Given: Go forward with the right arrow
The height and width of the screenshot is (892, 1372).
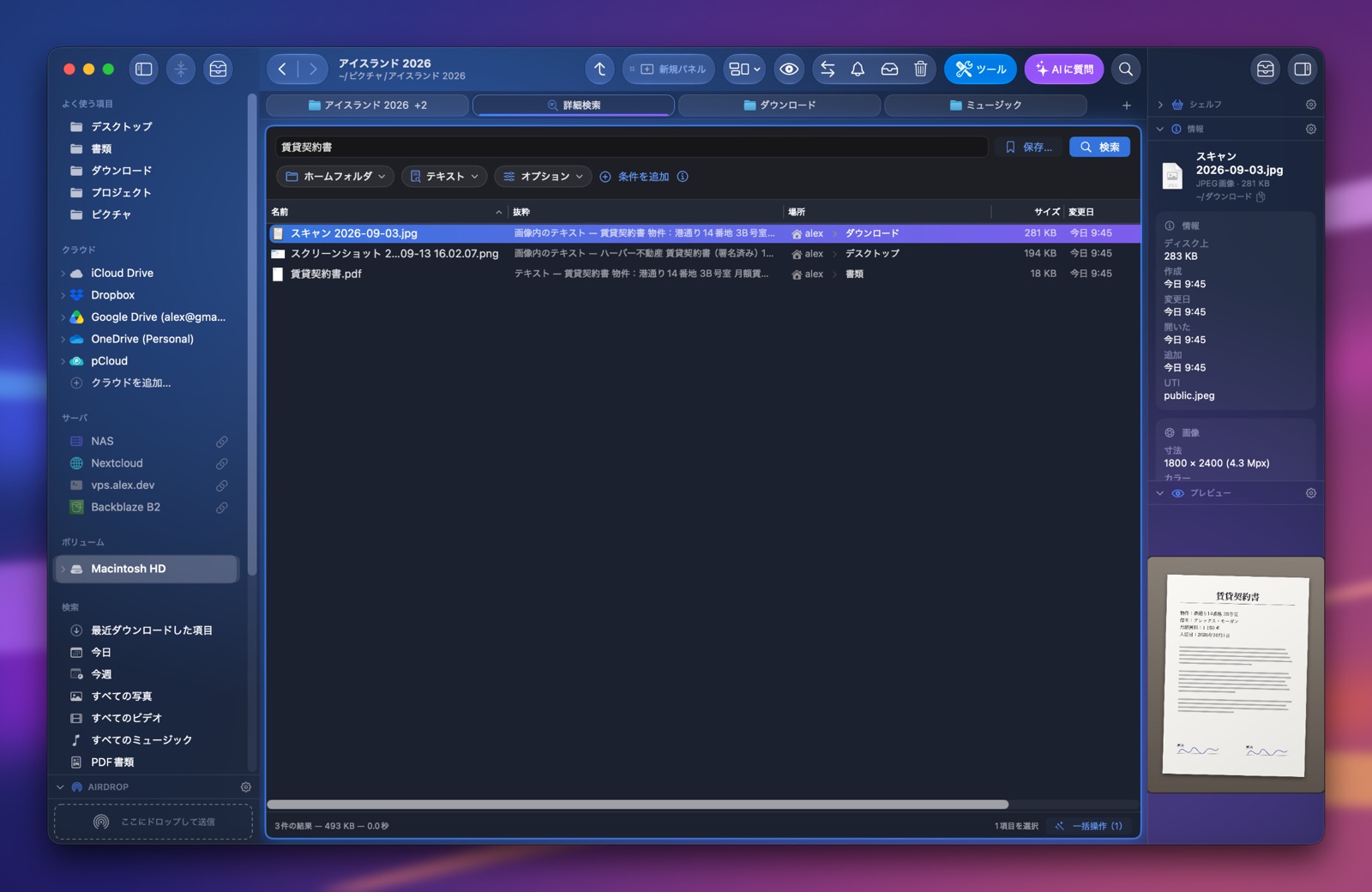Looking at the screenshot, I should click(313, 69).
